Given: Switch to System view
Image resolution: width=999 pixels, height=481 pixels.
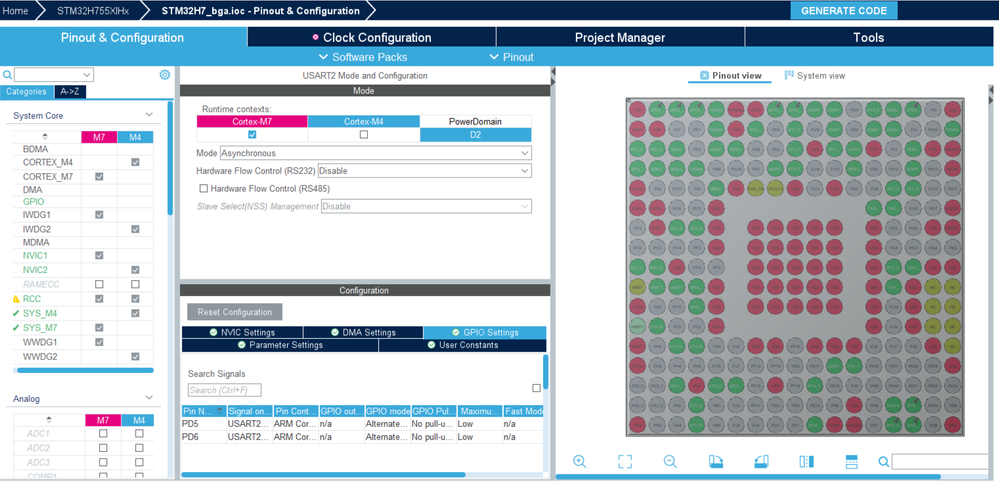Looking at the screenshot, I should coord(815,75).
